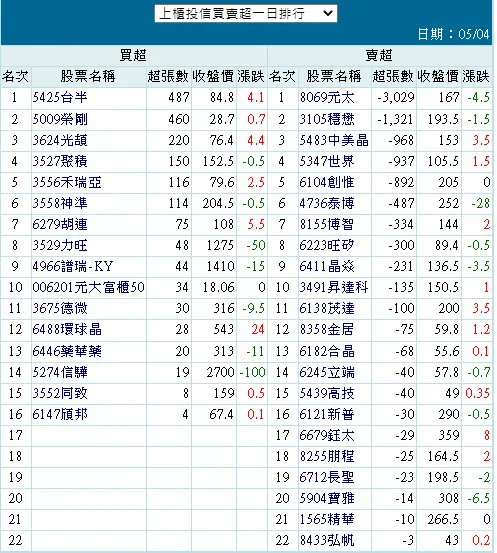View stock 5274信驊
The height and width of the screenshot is (553, 497).
[x=60, y=372]
